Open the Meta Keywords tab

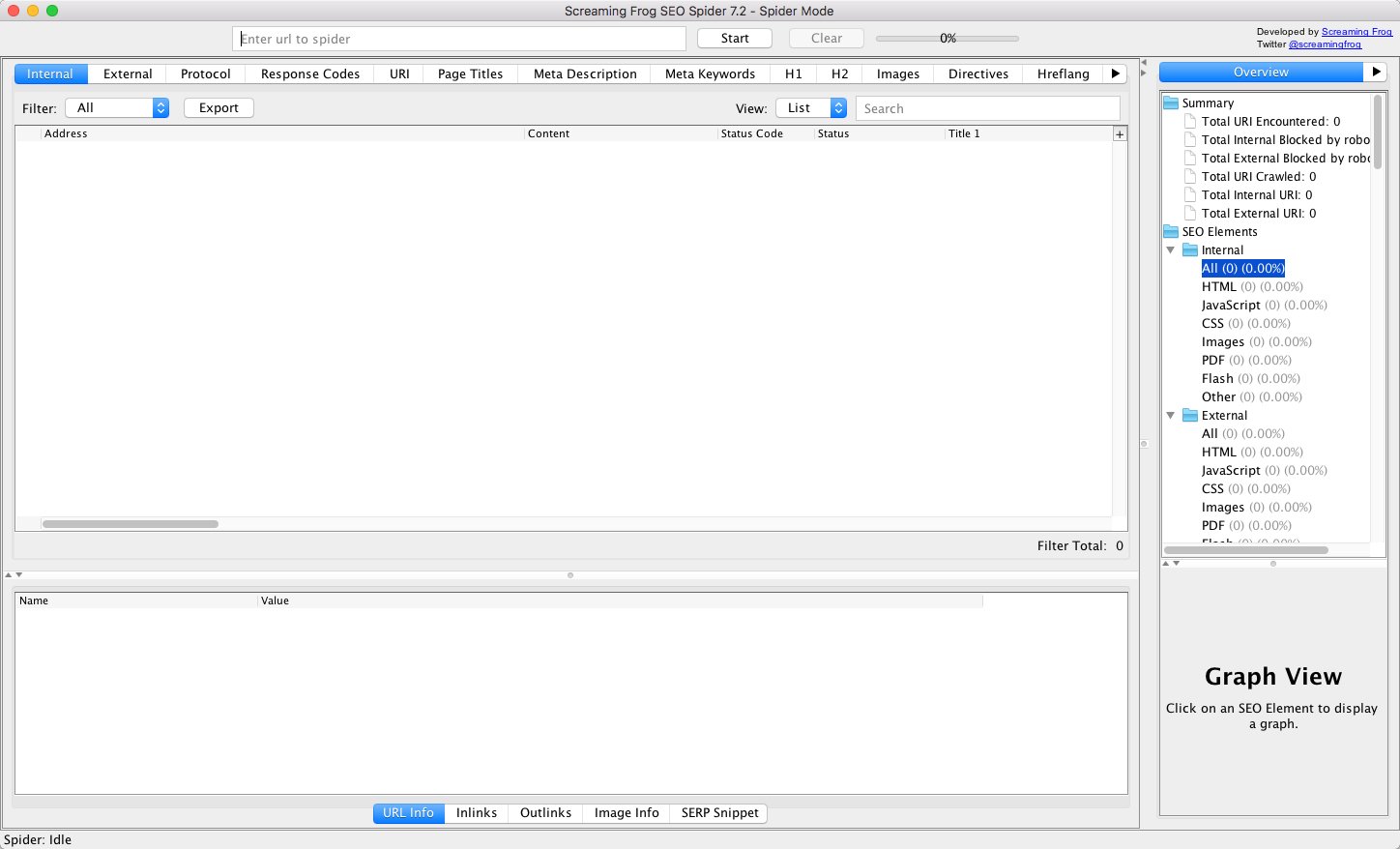coord(710,73)
